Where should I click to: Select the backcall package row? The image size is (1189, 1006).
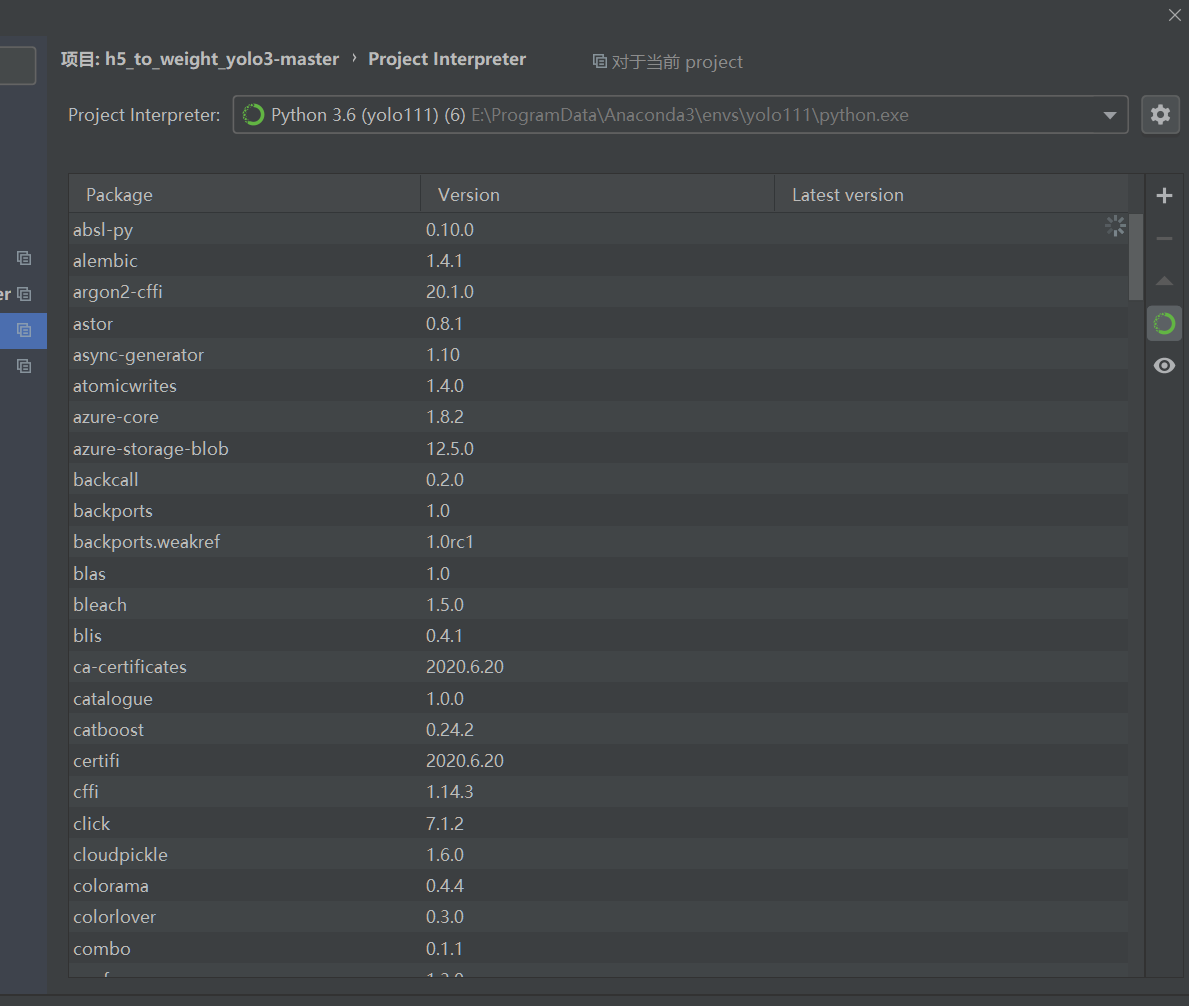click(x=598, y=480)
